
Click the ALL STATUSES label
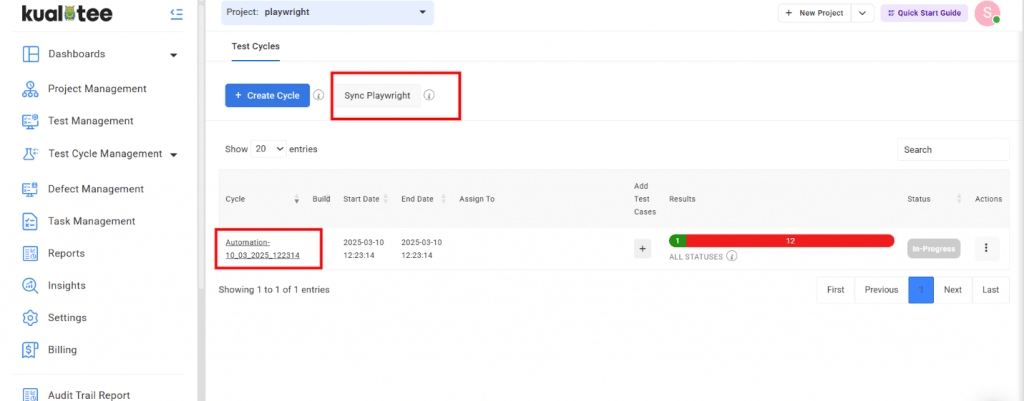(x=696, y=257)
